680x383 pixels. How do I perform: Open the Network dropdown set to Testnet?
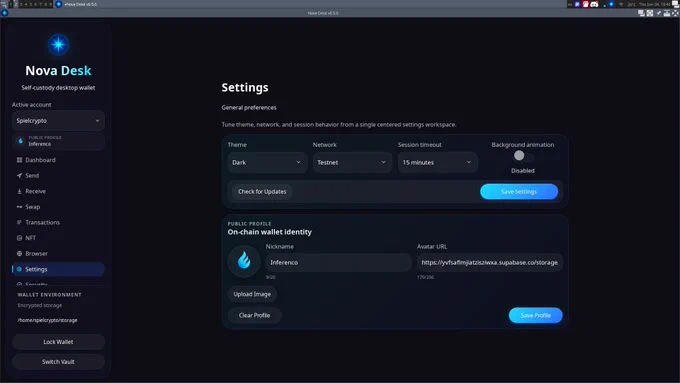(352, 162)
